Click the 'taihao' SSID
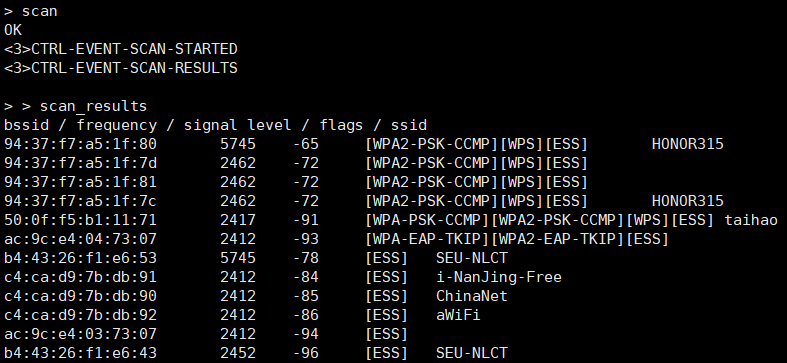 (x=751, y=220)
